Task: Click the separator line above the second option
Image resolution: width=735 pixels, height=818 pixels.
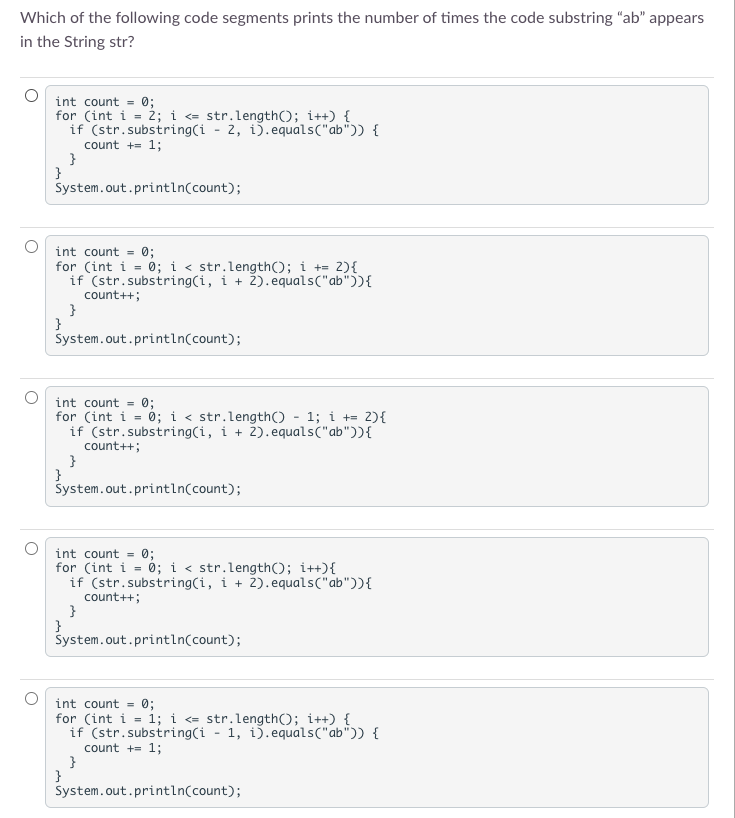Action: [x=367, y=222]
